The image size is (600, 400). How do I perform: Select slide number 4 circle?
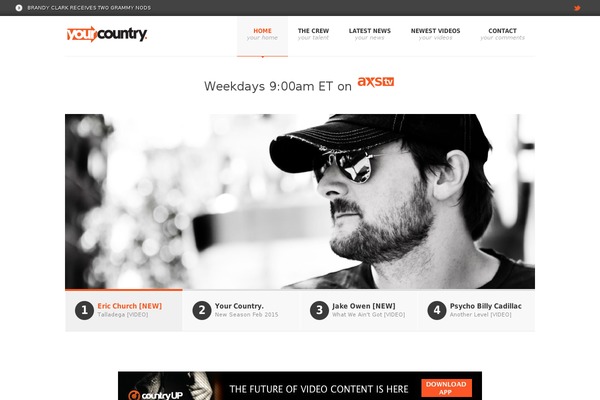coord(437,310)
